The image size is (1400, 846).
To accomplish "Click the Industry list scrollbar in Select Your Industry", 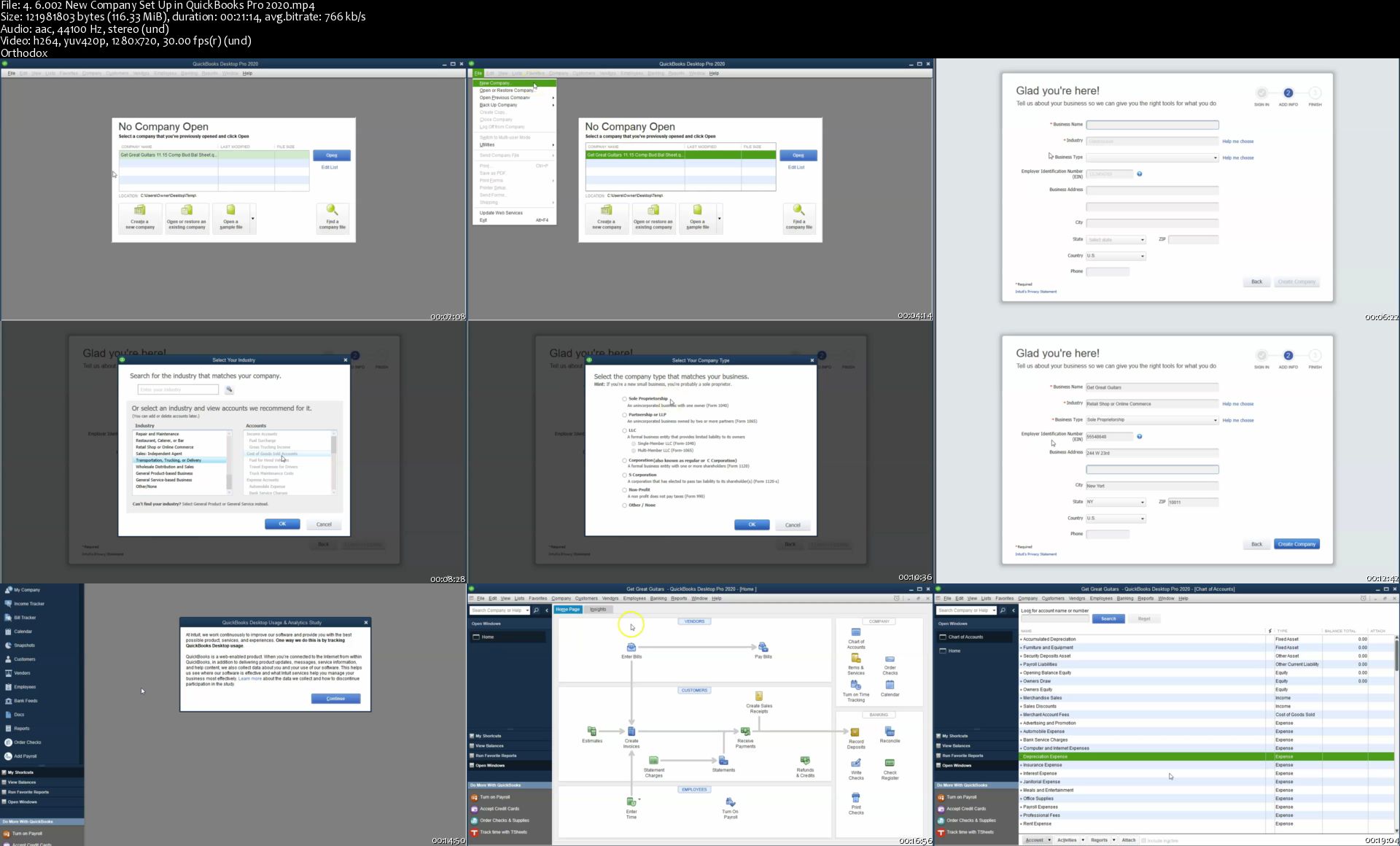I will [229, 462].
